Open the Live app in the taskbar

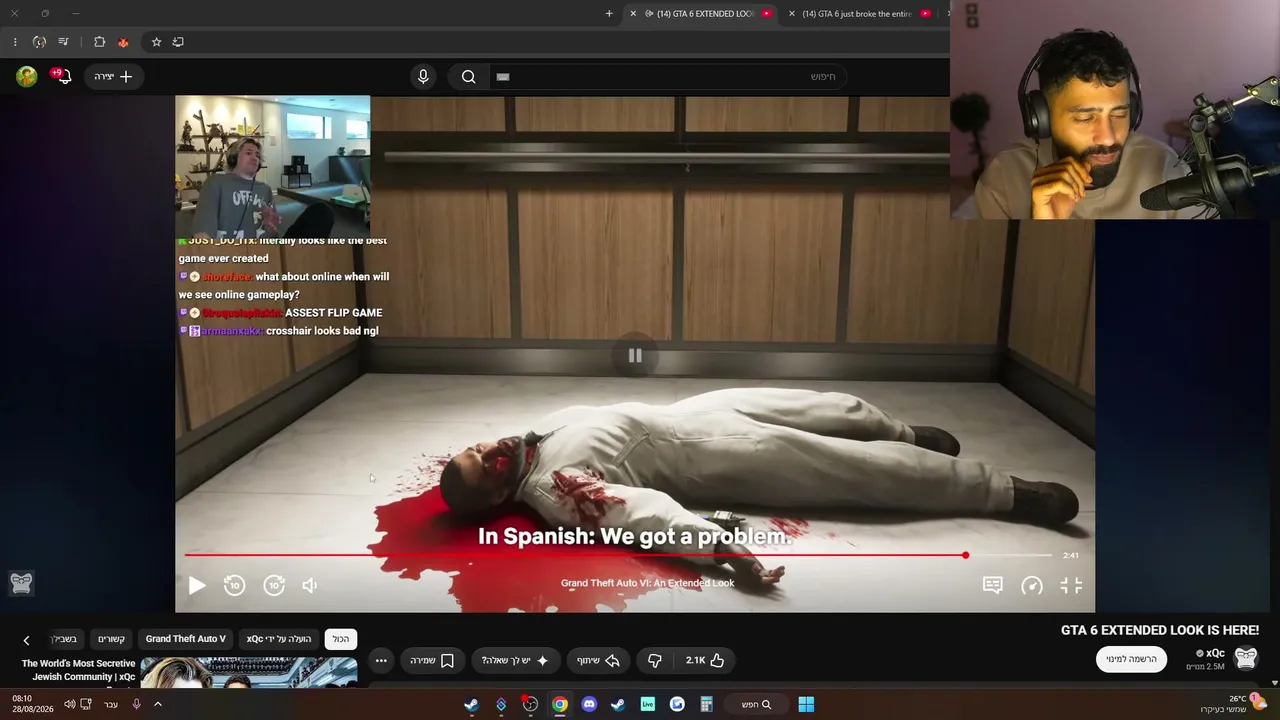[x=648, y=704]
